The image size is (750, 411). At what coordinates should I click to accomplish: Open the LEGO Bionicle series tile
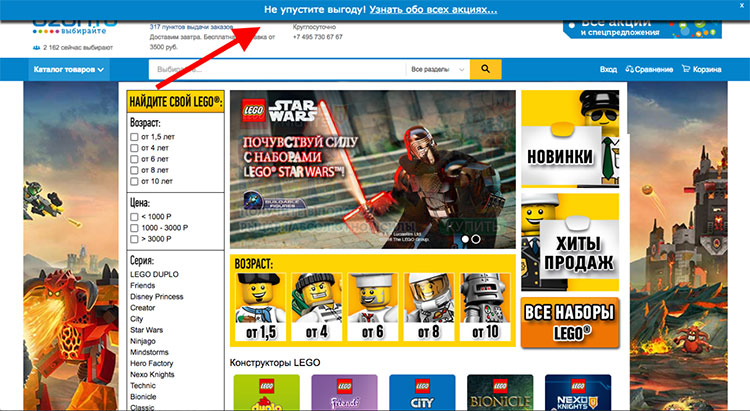pyautogui.click(x=500, y=392)
